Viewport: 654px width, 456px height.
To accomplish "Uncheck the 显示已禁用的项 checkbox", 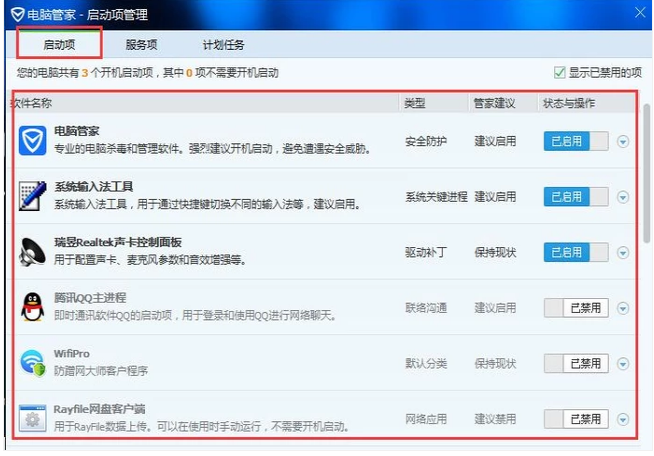I will point(560,73).
